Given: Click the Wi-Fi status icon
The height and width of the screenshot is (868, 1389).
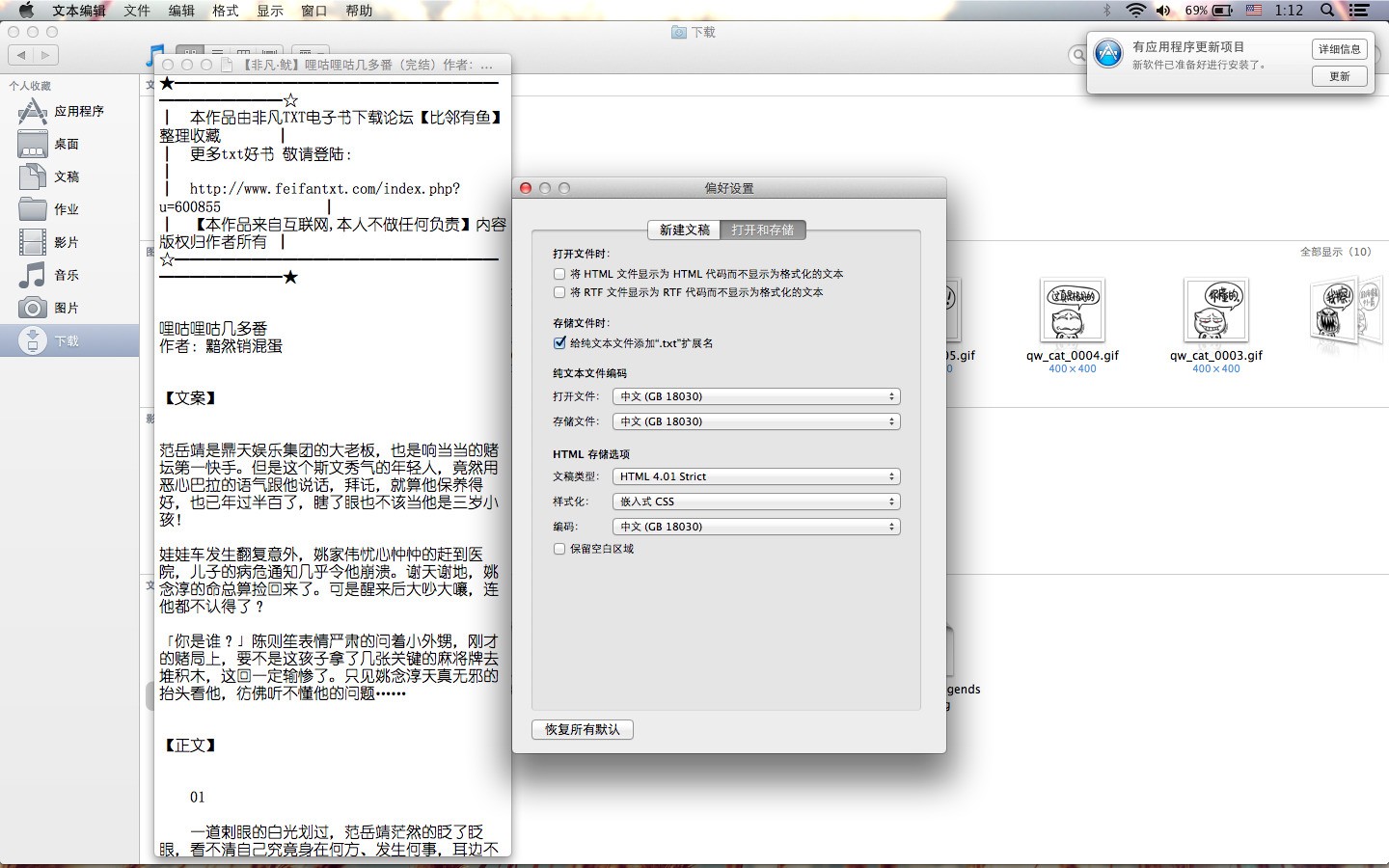Looking at the screenshot, I should point(1136,11).
